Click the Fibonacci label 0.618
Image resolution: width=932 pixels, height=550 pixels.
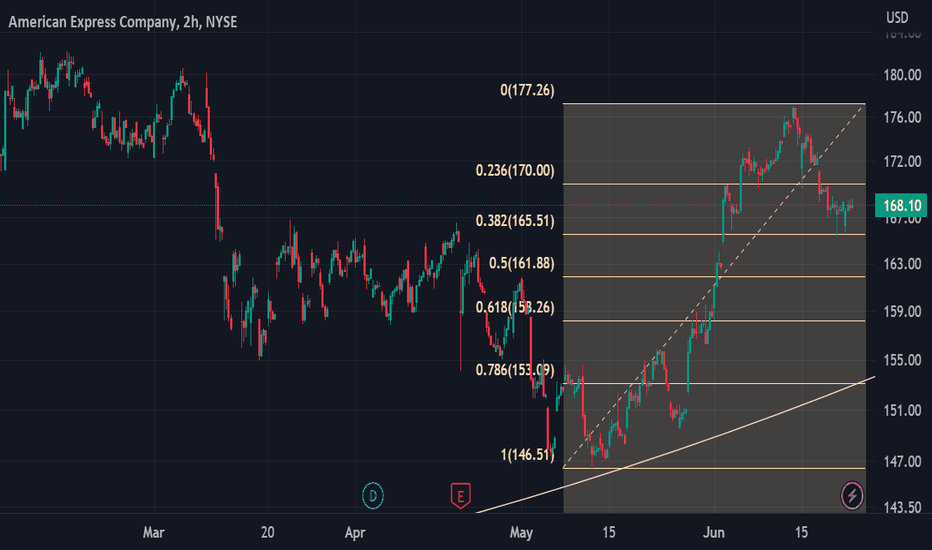point(515,307)
